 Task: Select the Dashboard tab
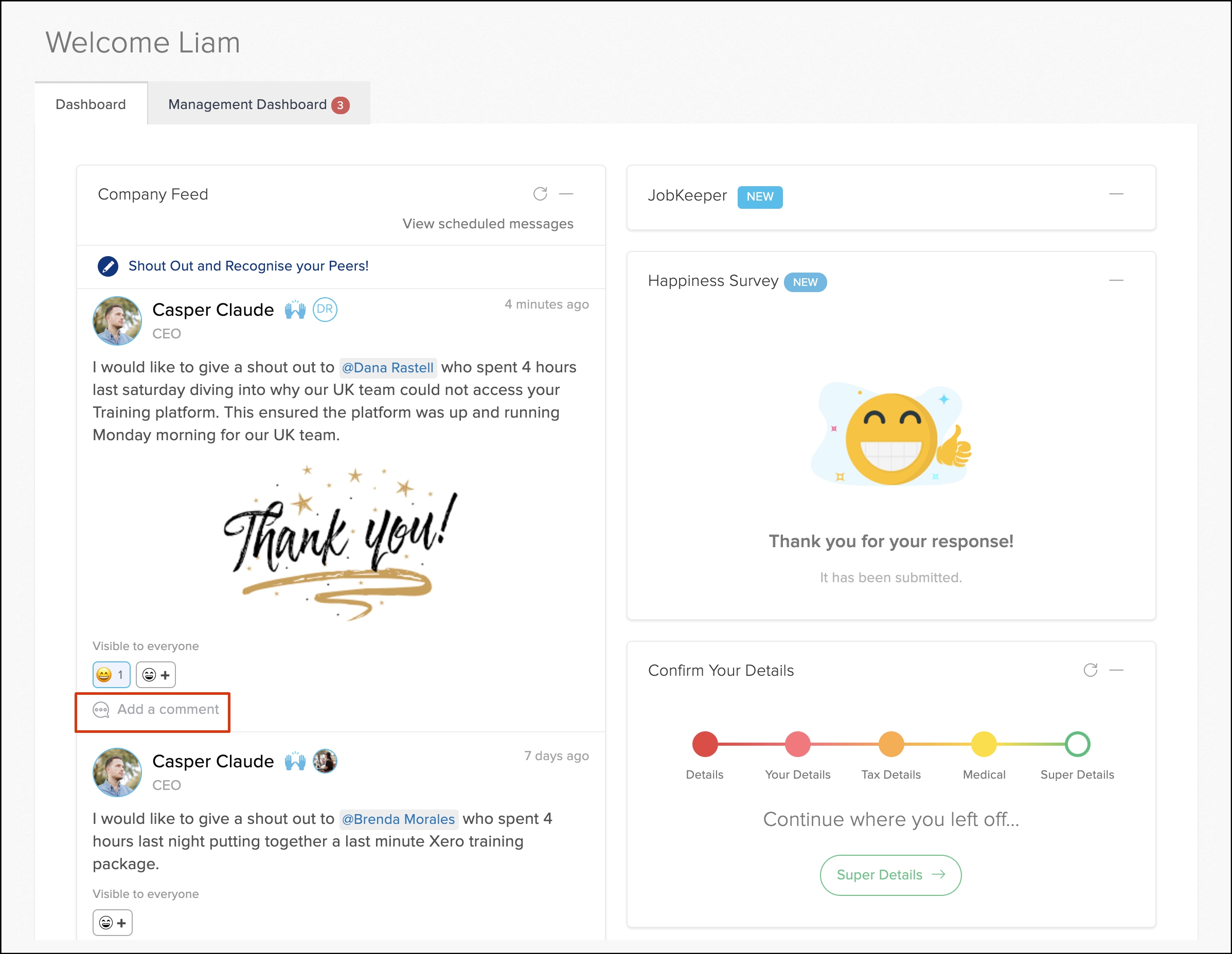(91, 104)
